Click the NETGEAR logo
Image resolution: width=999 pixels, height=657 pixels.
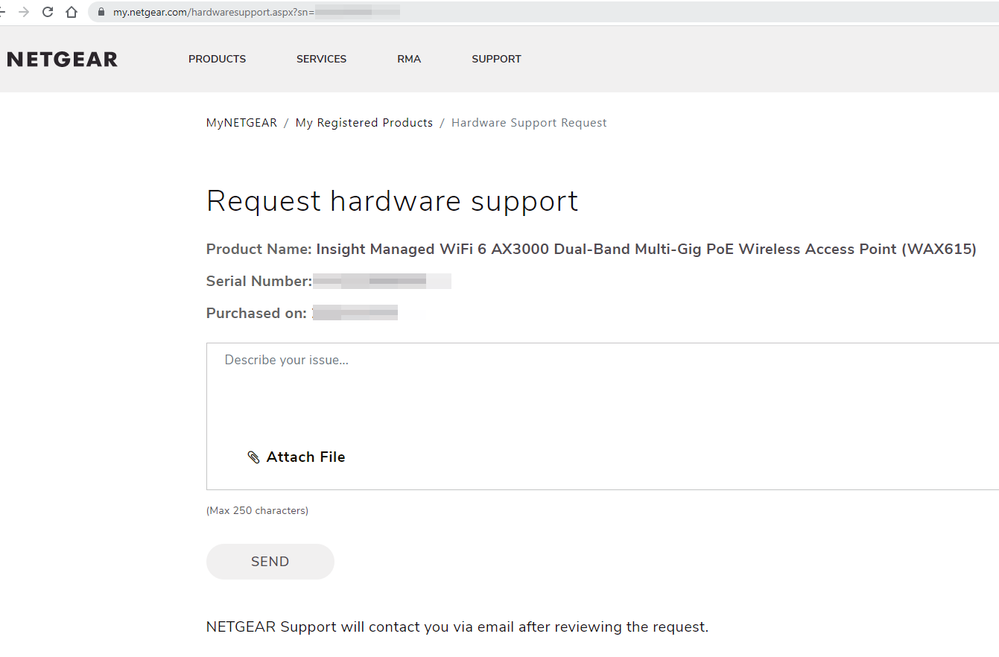tap(62, 59)
